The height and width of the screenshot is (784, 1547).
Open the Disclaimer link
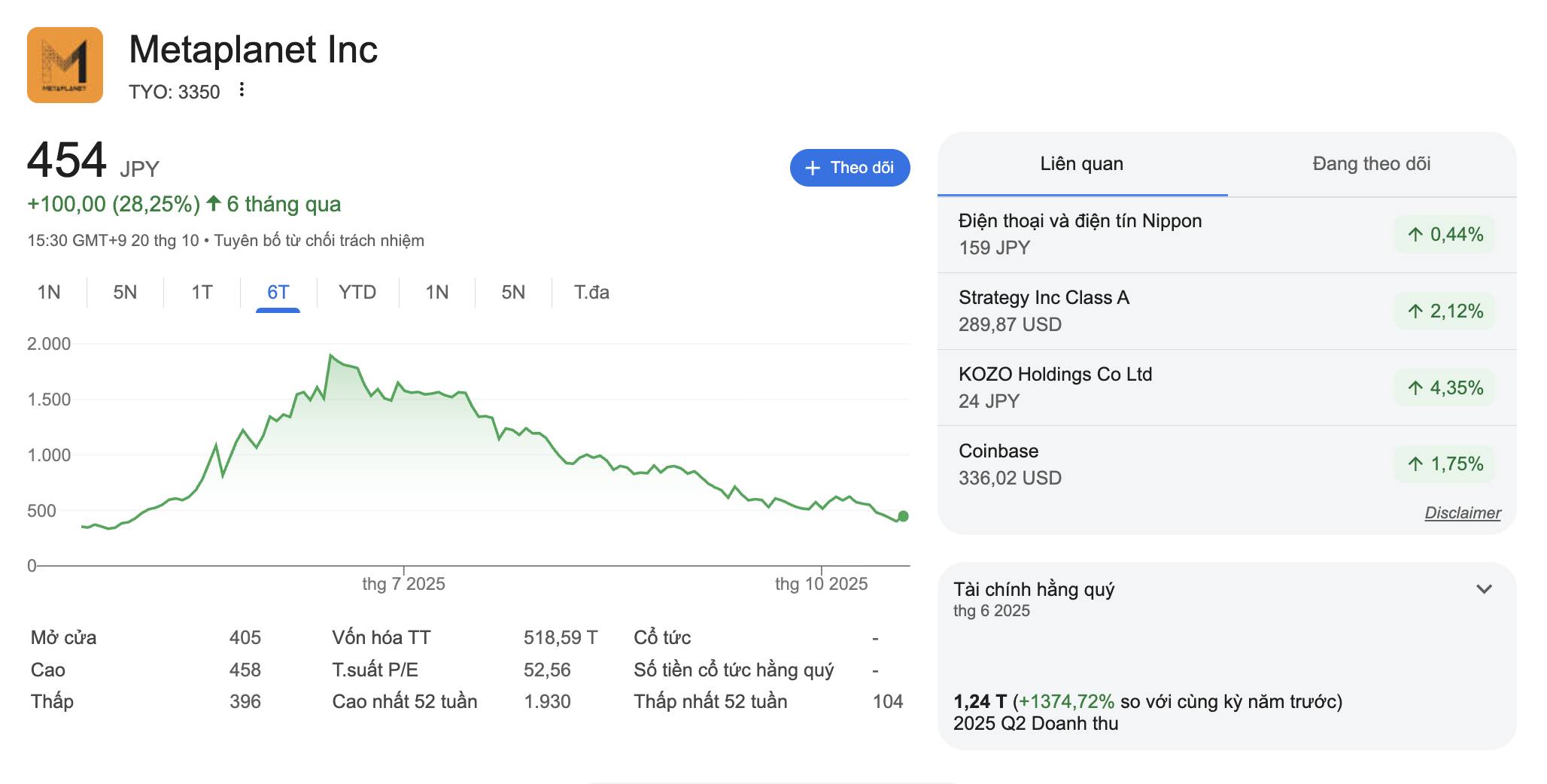(1462, 513)
